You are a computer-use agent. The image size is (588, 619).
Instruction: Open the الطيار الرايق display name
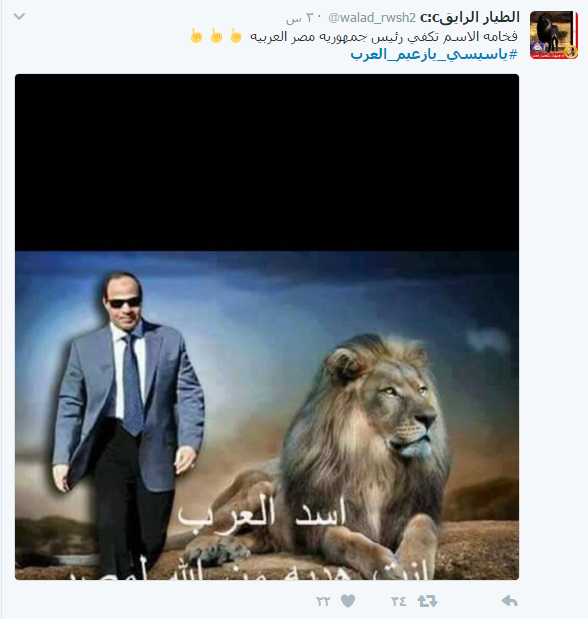[x=469, y=17]
